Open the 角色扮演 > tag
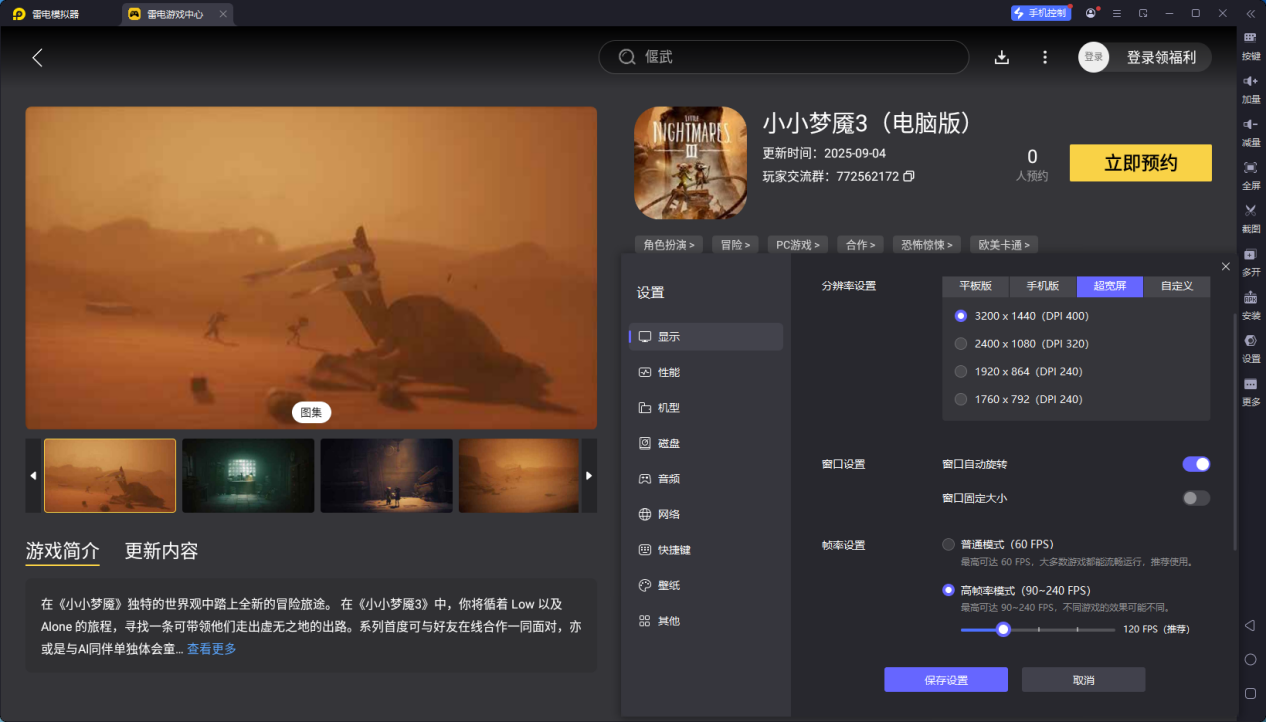 [x=669, y=244]
